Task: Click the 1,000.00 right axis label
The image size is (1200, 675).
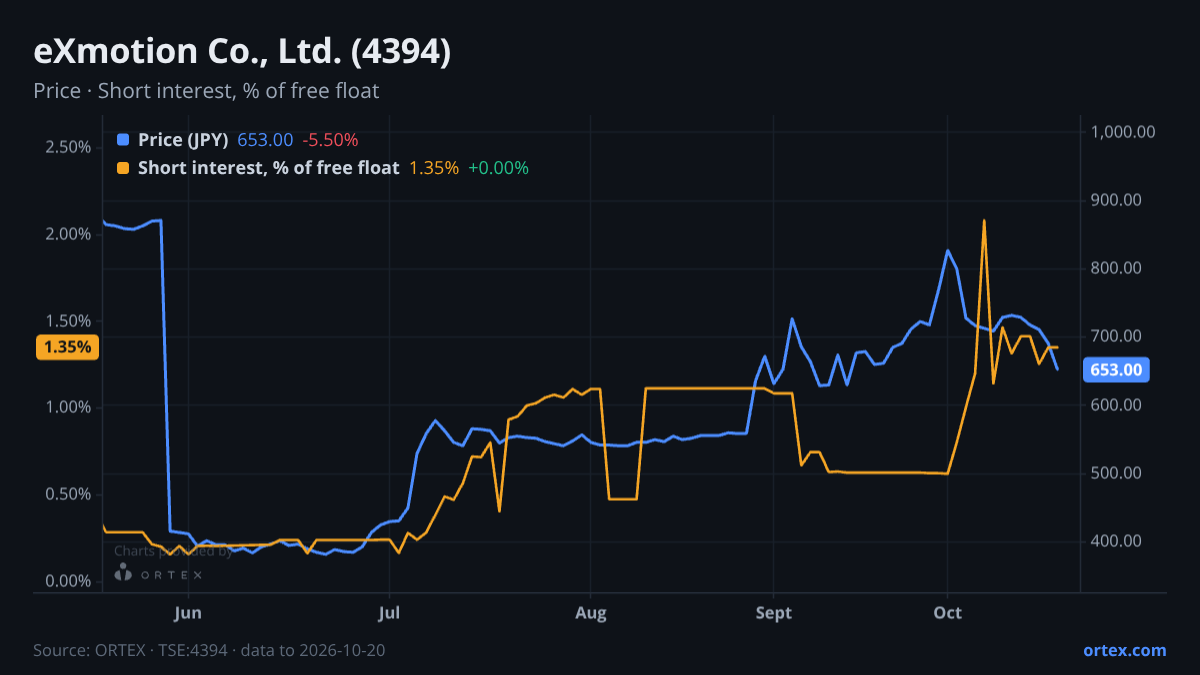Action: [1124, 132]
